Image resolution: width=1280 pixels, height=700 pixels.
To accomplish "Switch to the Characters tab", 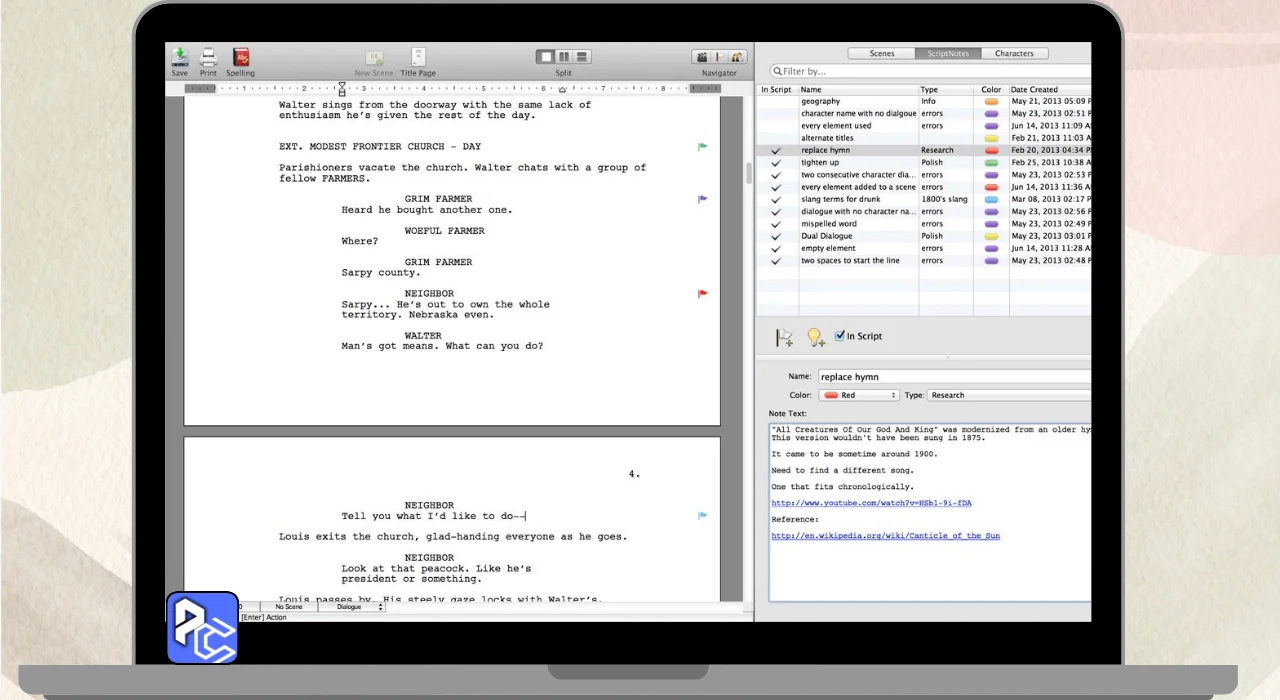I will click(x=1014, y=53).
